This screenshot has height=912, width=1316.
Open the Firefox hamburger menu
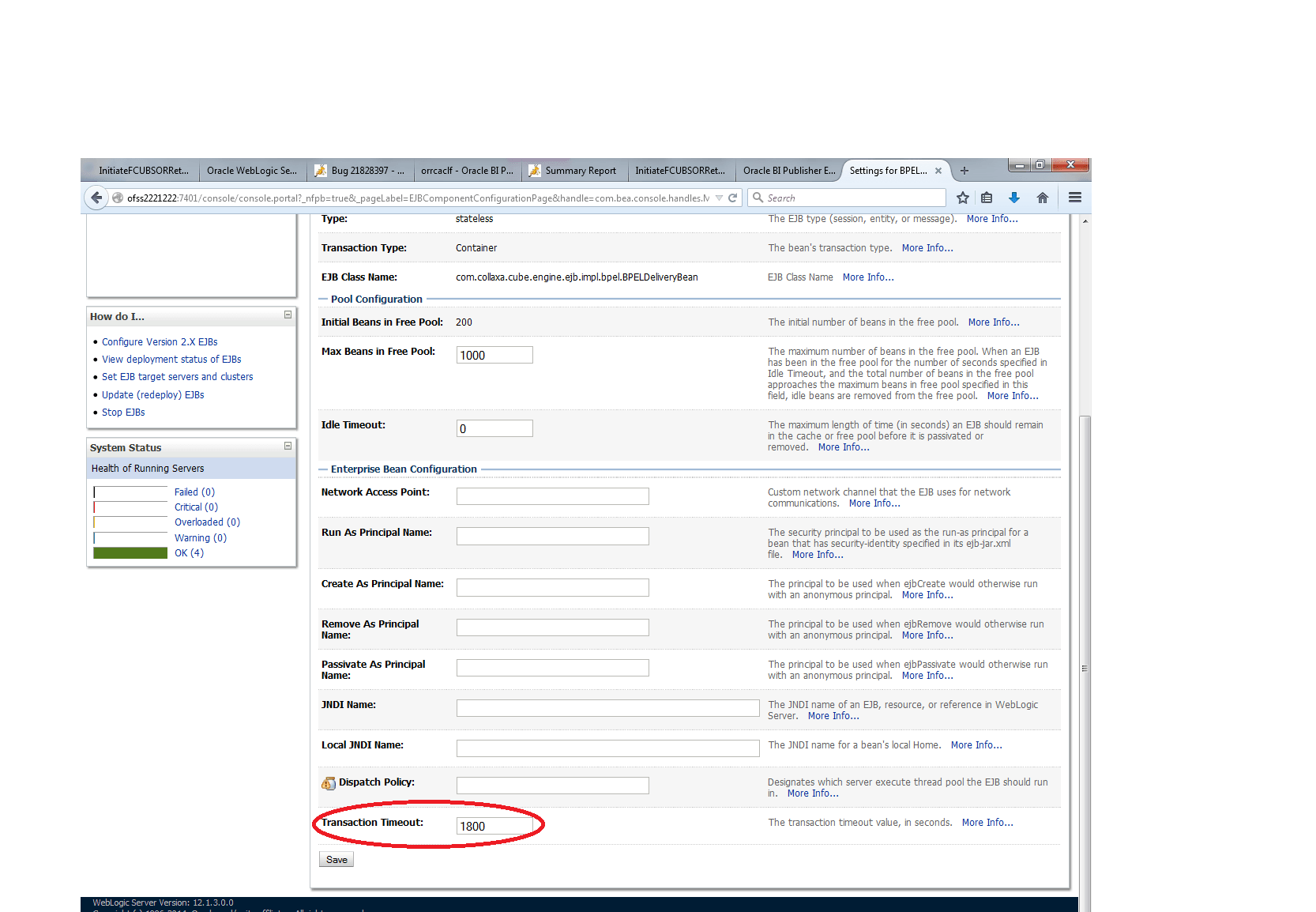pyautogui.click(x=1075, y=198)
